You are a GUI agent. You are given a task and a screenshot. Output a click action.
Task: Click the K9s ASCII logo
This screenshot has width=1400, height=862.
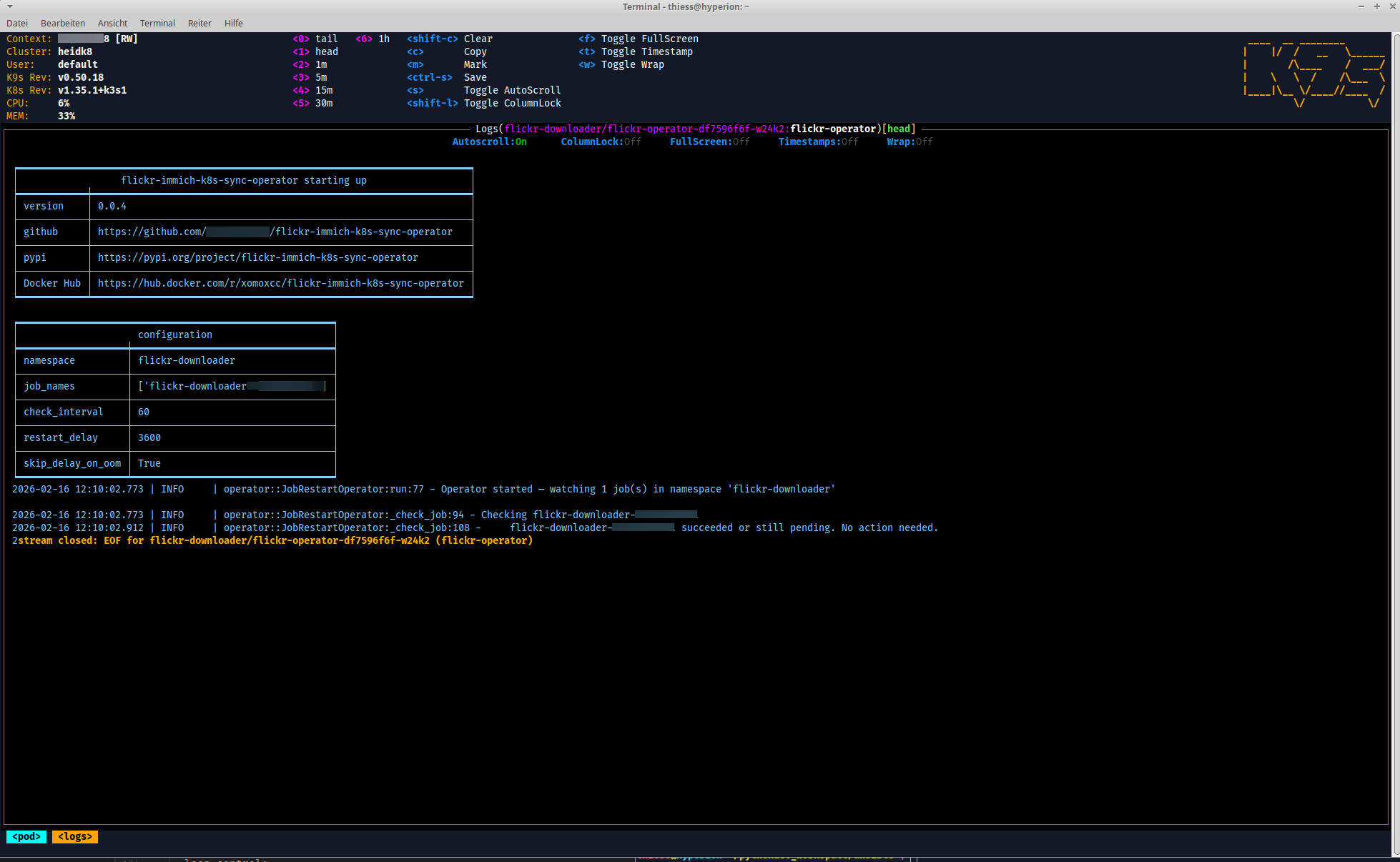(x=1314, y=73)
